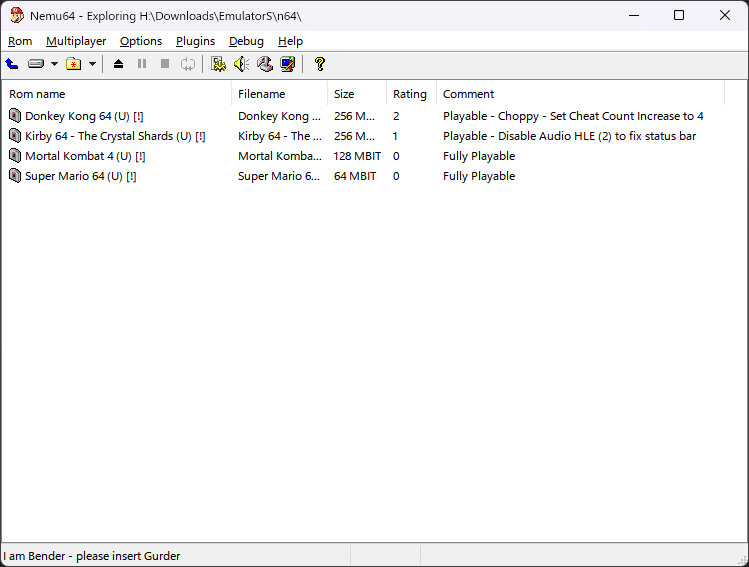Maximize the Nemu64 window
This screenshot has width=749, height=567.
click(679, 15)
